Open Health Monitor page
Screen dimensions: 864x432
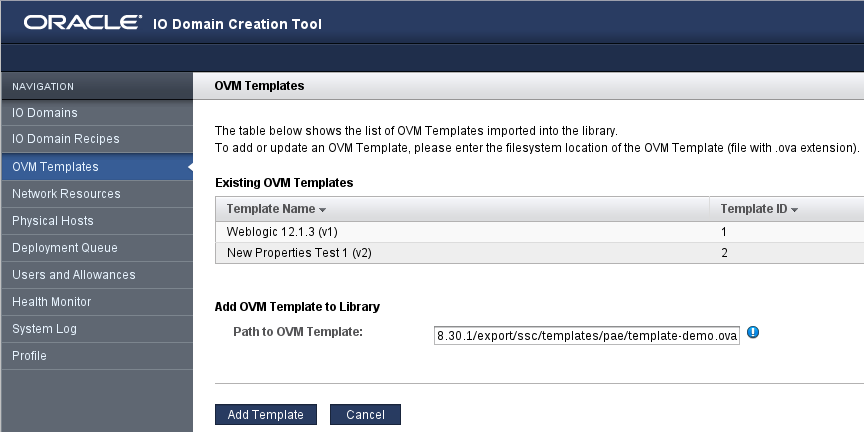[52, 302]
